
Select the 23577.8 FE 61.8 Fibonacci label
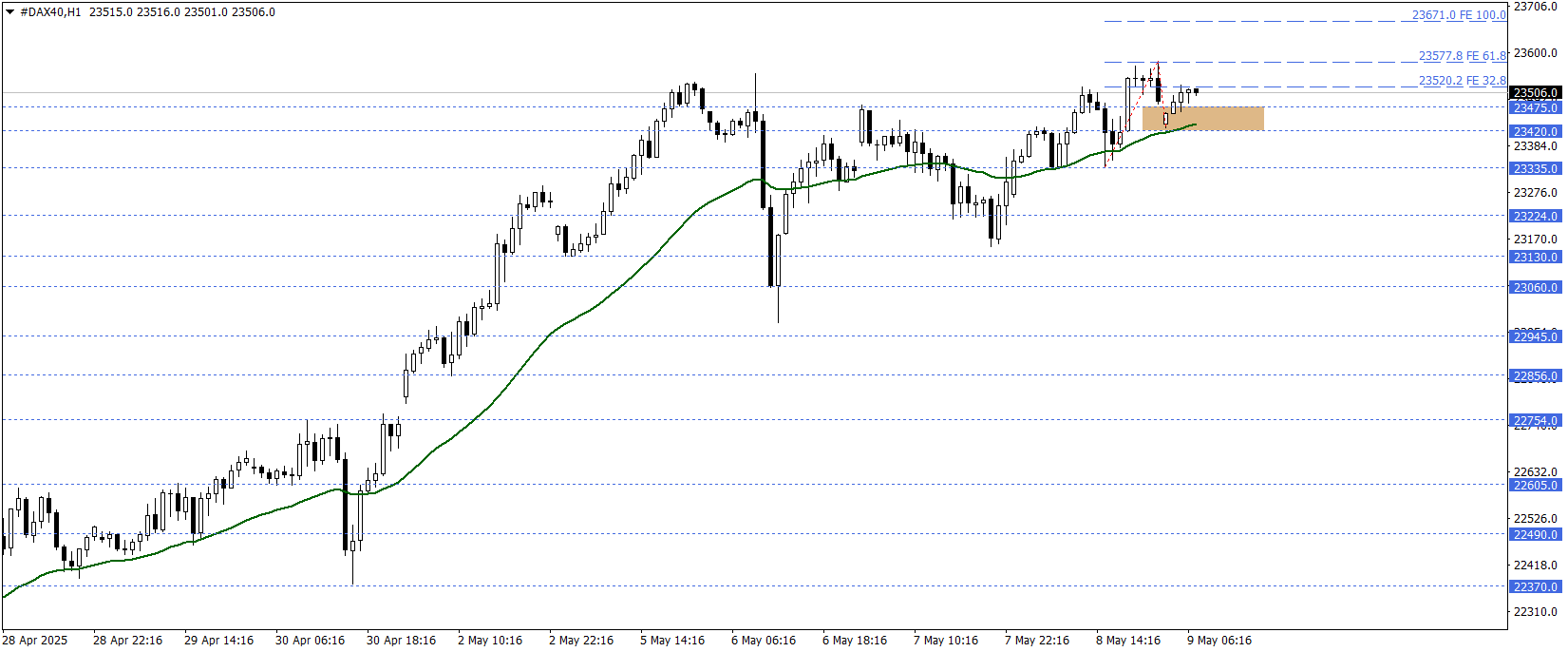1463,56
